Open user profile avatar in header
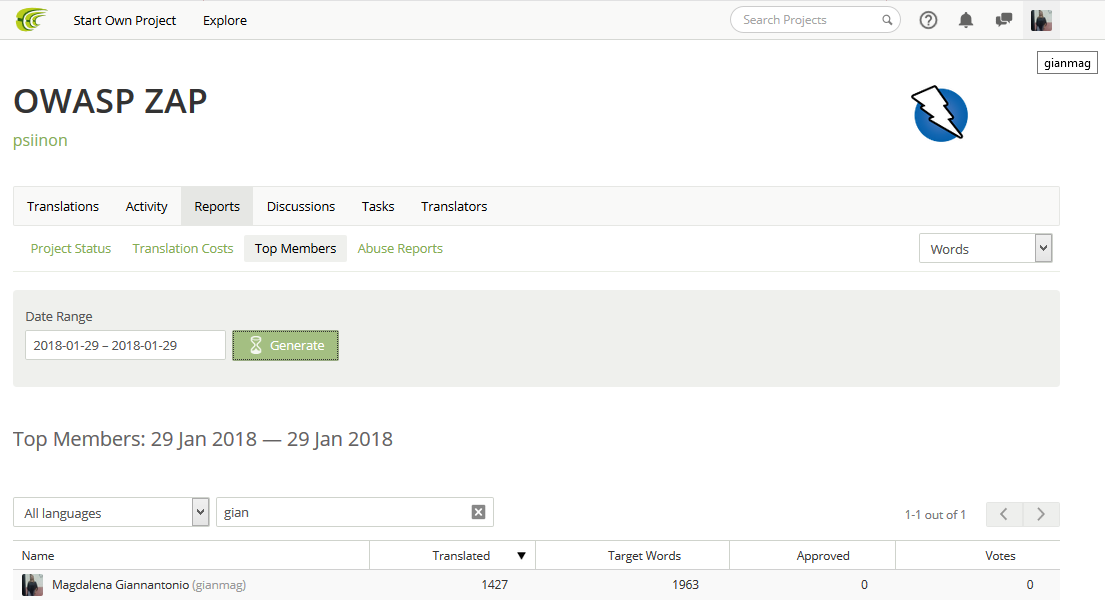Viewport: 1105px width, 607px height. pos(1041,20)
